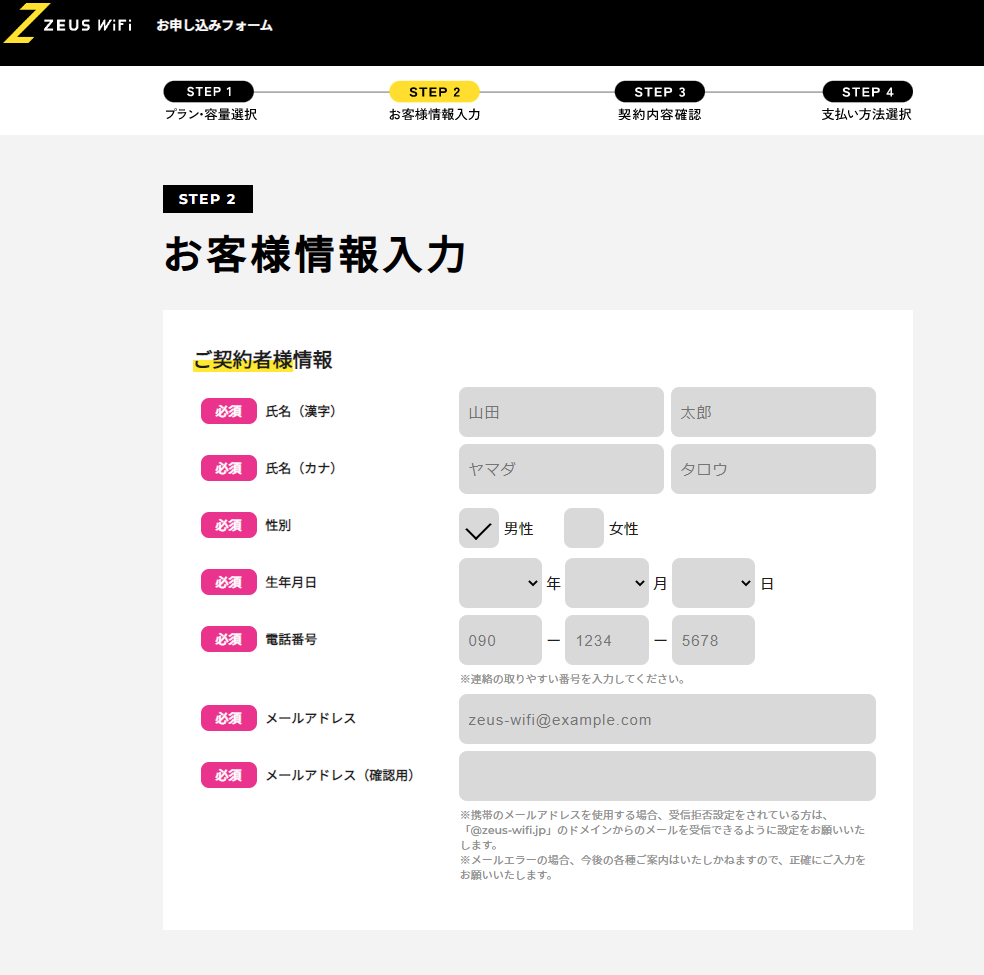Open the birth month dropdown
Viewport: 984px width, 975px height.
point(606,583)
